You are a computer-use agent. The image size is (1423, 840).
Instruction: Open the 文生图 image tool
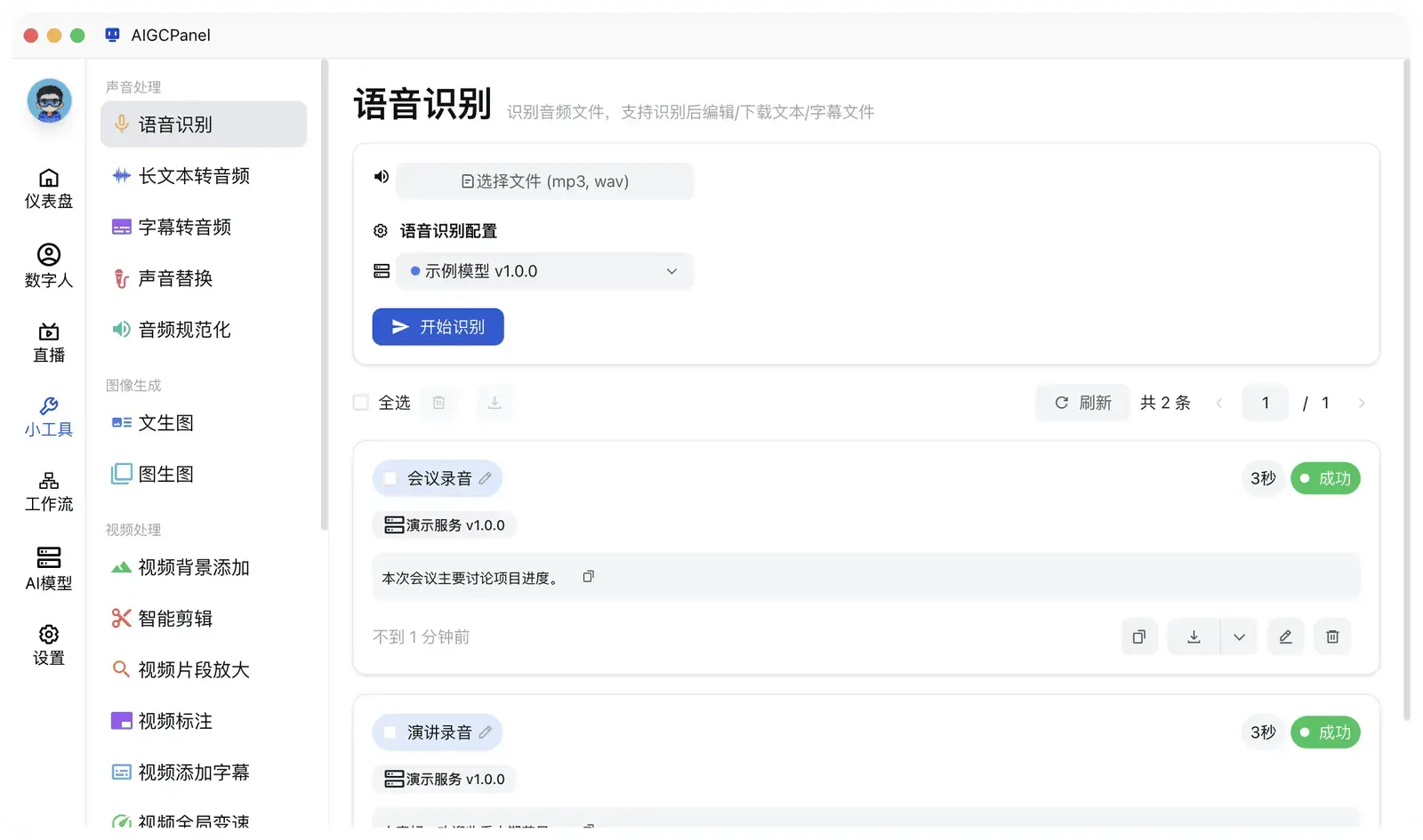(204, 423)
